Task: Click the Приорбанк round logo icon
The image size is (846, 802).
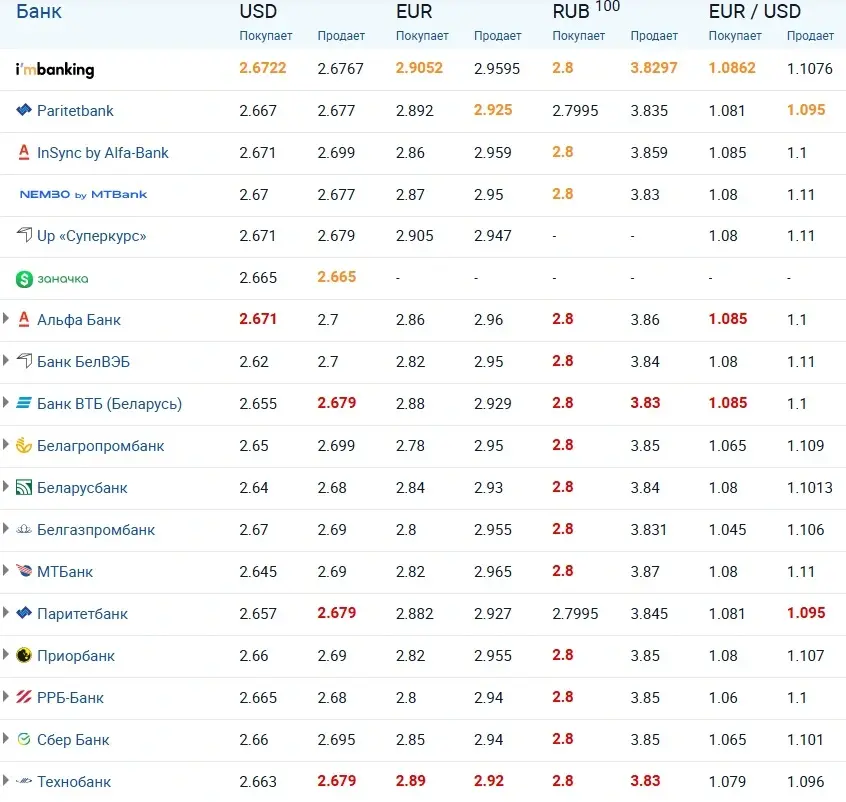Action: [24, 655]
